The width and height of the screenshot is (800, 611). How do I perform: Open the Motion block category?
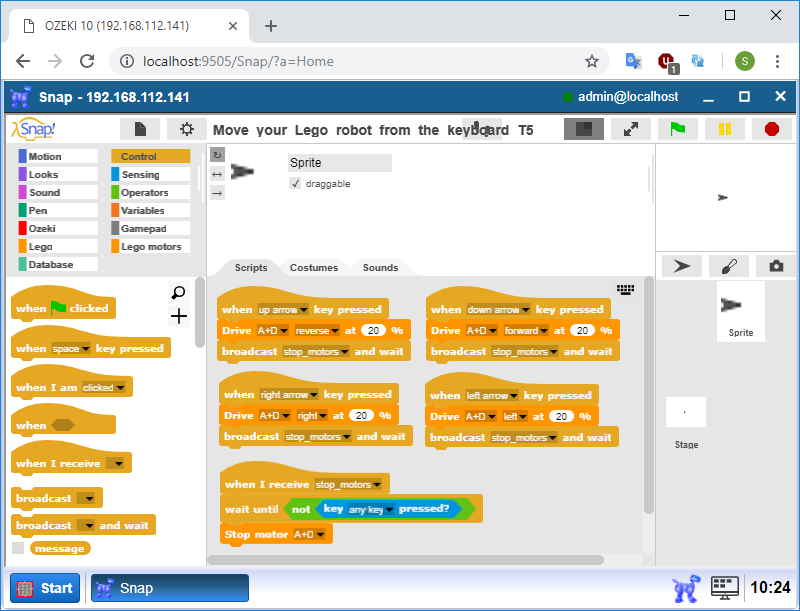coord(58,156)
